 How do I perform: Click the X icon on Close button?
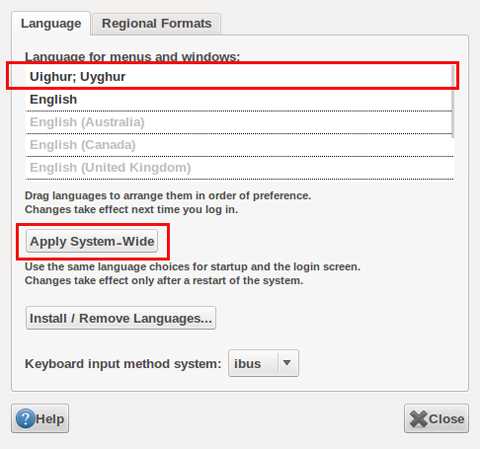tap(419, 419)
